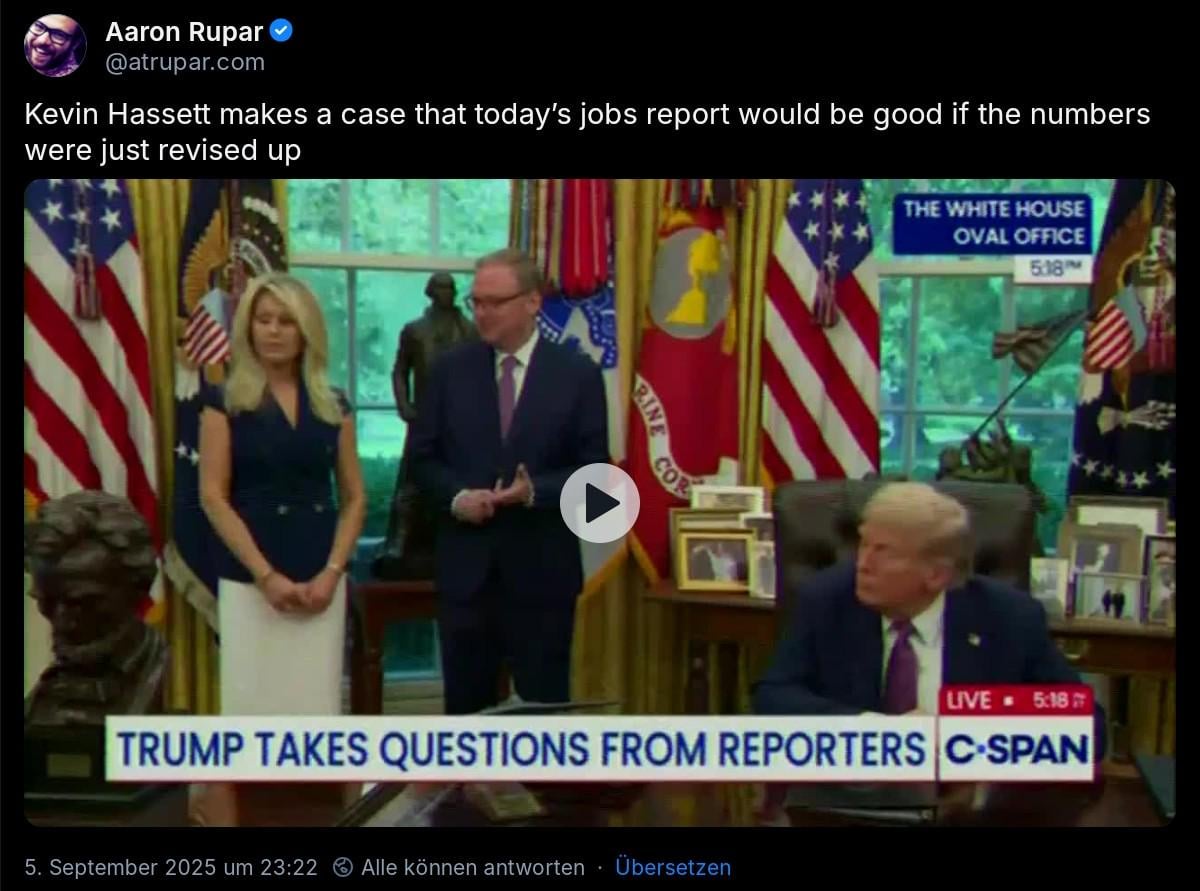Click the reply-settings icon beside 'Alle können antworten'

pos(343,867)
